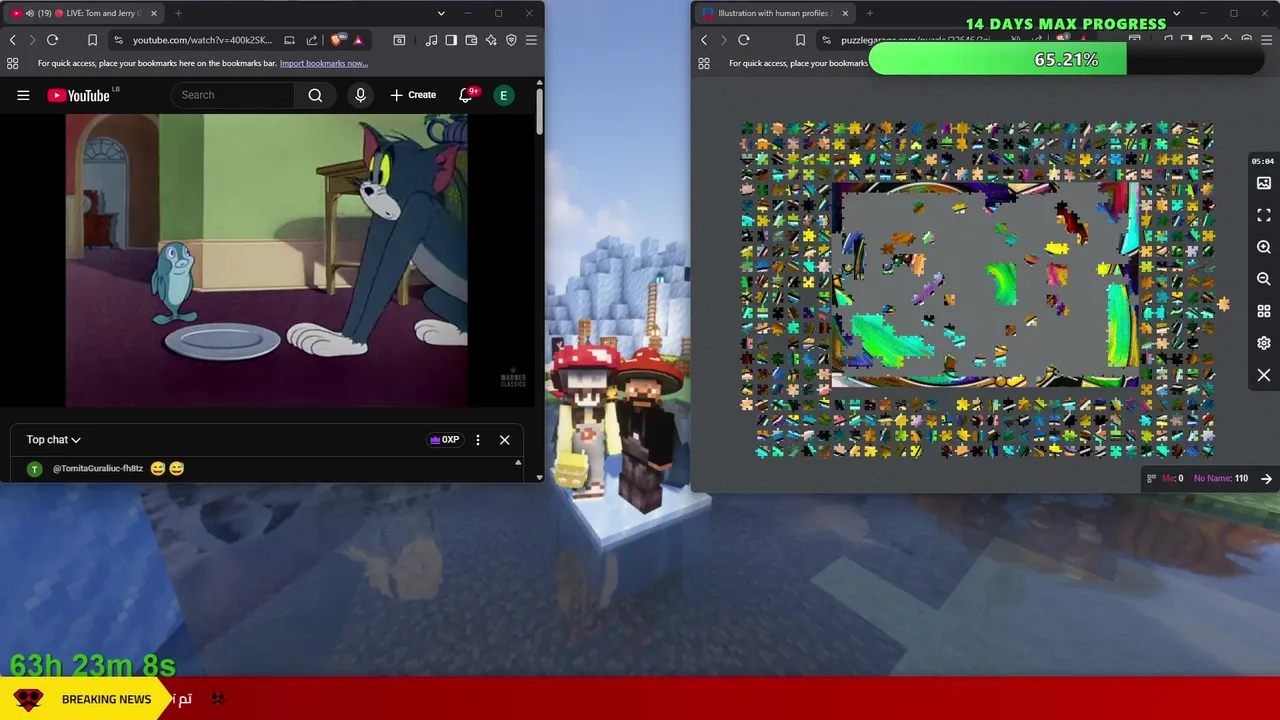Focus the YouTube search field
The height and width of the screenshot is (720, 1280).
tap(233, 95)
